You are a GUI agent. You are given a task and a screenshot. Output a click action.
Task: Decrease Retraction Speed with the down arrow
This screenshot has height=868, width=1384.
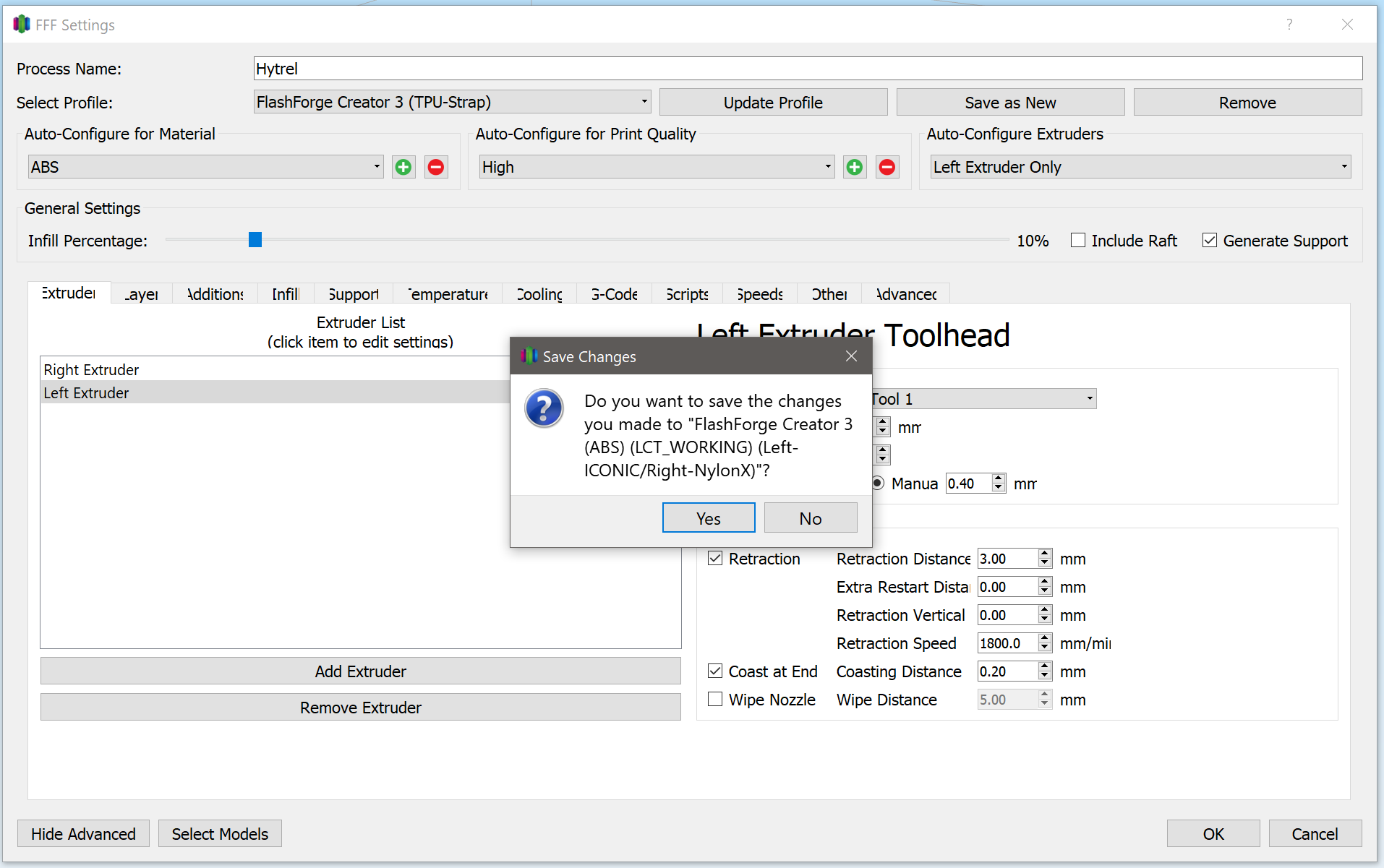click(1044, 648)
